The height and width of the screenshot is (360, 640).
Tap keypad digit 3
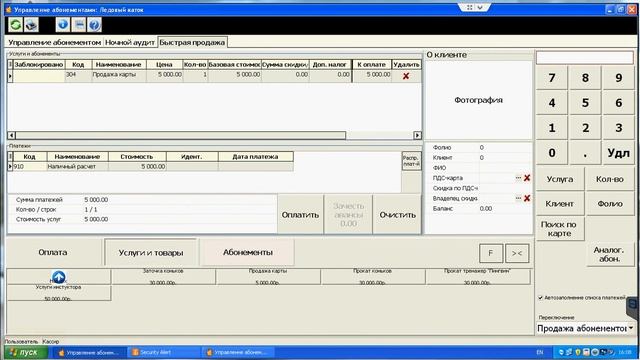click(x=618, y=128)
